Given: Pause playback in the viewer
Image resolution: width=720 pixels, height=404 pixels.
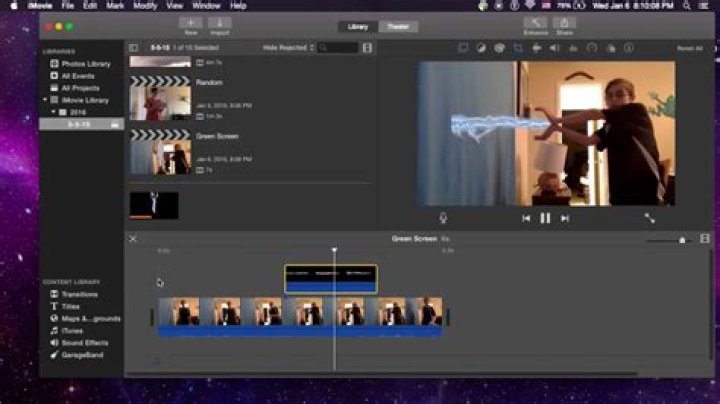Looking at the screenshot, I should point(545,219).
